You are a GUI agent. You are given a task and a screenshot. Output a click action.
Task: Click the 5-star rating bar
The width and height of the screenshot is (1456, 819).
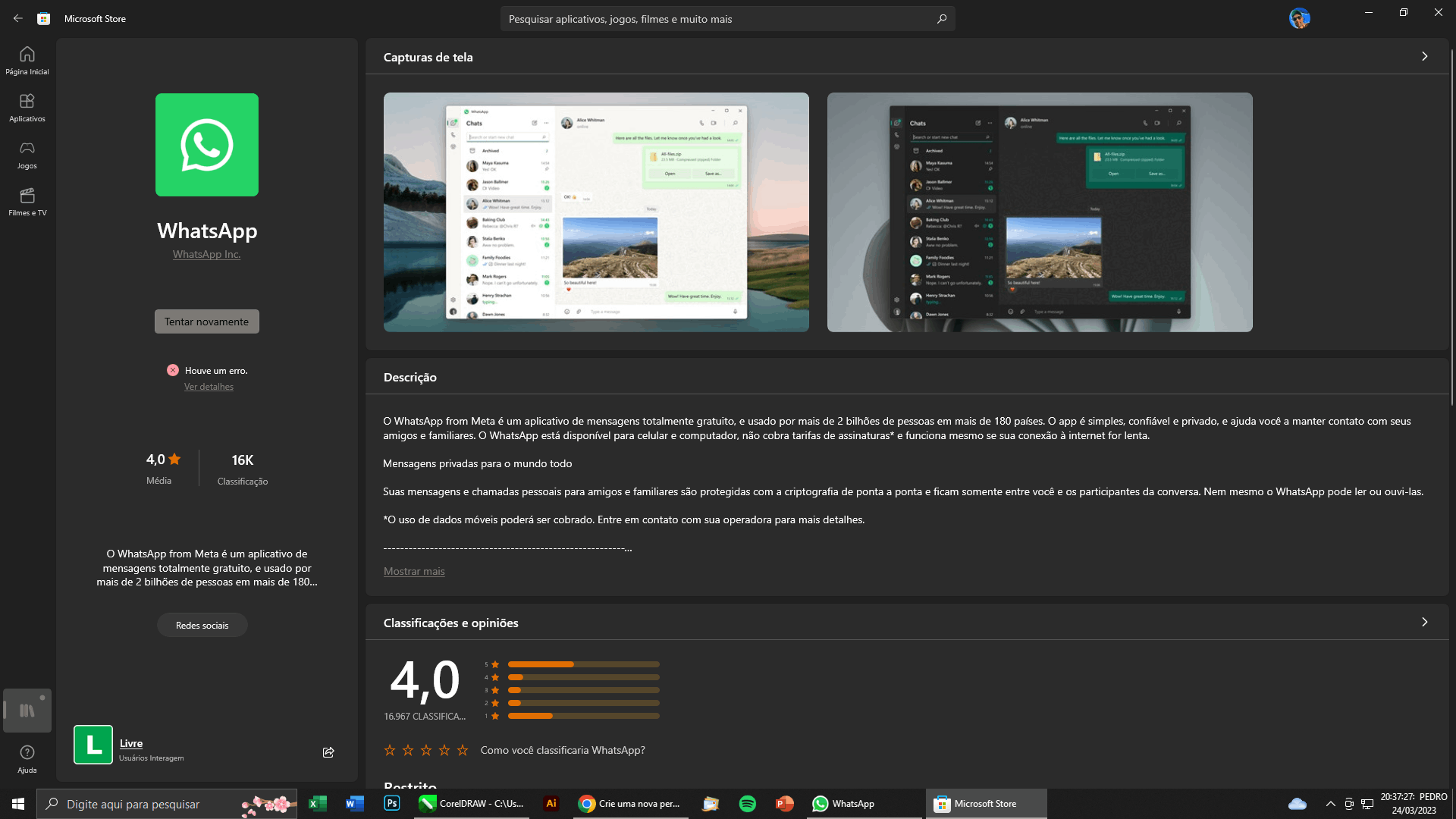click(584, 664)
